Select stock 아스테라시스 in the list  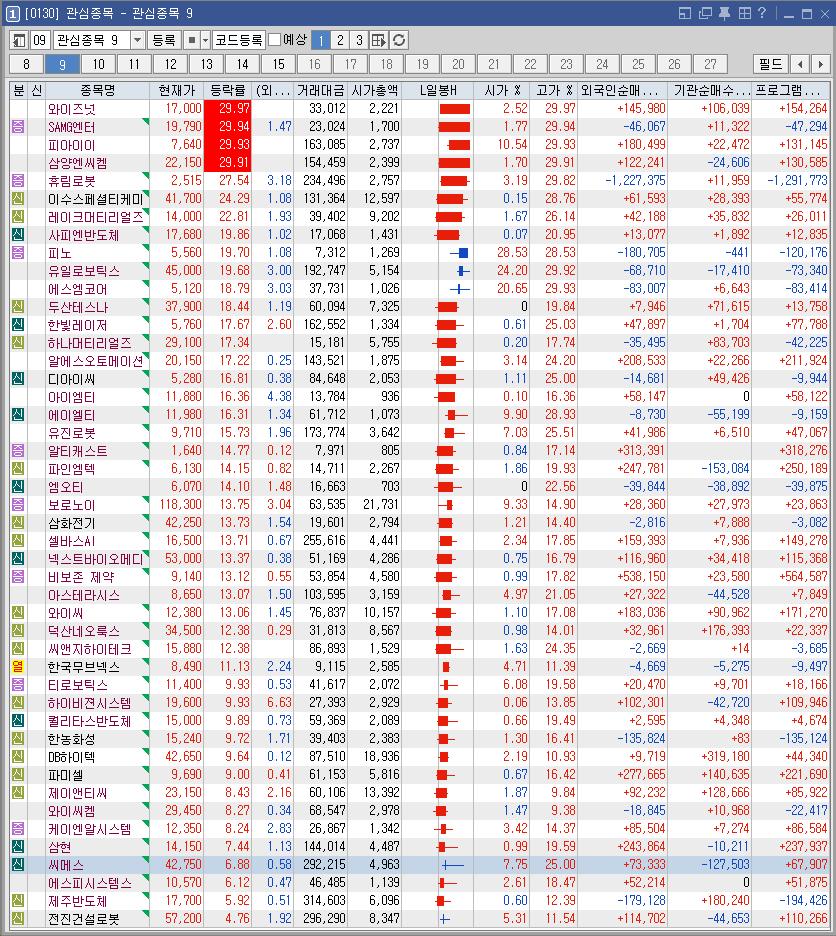click(x=84, y=595)
